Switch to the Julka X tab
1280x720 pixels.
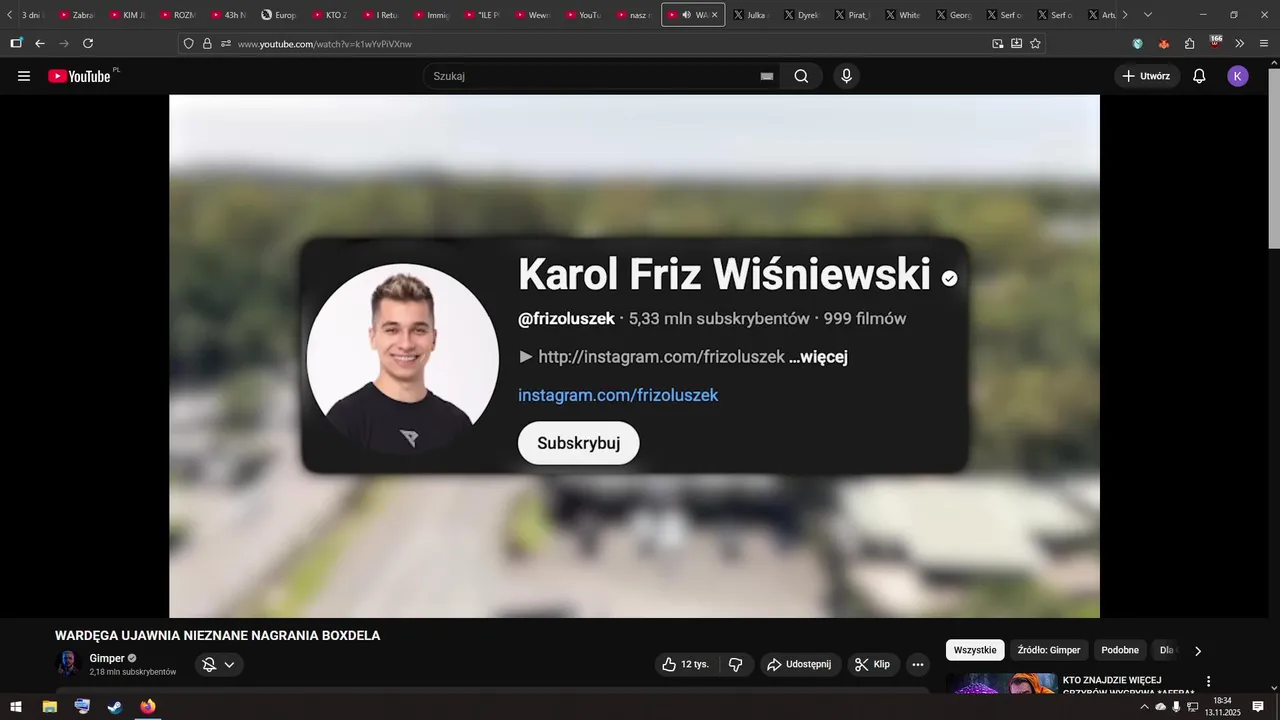[x=751, y=15]
